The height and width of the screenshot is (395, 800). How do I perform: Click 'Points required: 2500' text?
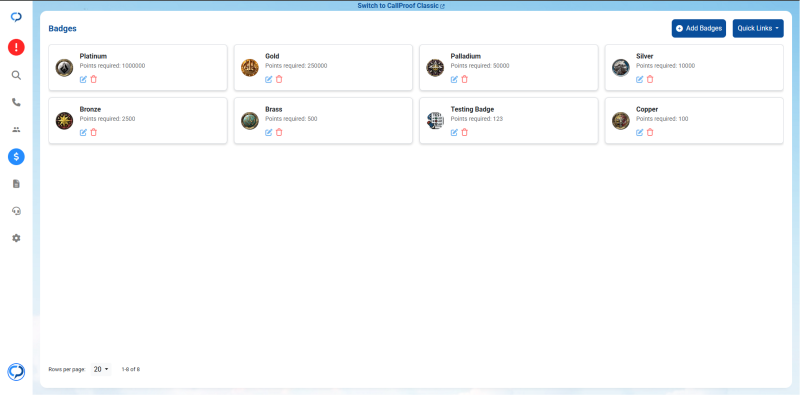tap(108, 119)
